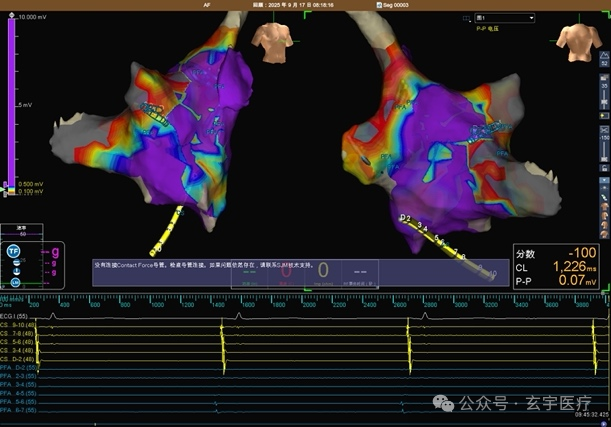
Task: Select the bottom torso preset view icon
Action: [x=604, y=233]
